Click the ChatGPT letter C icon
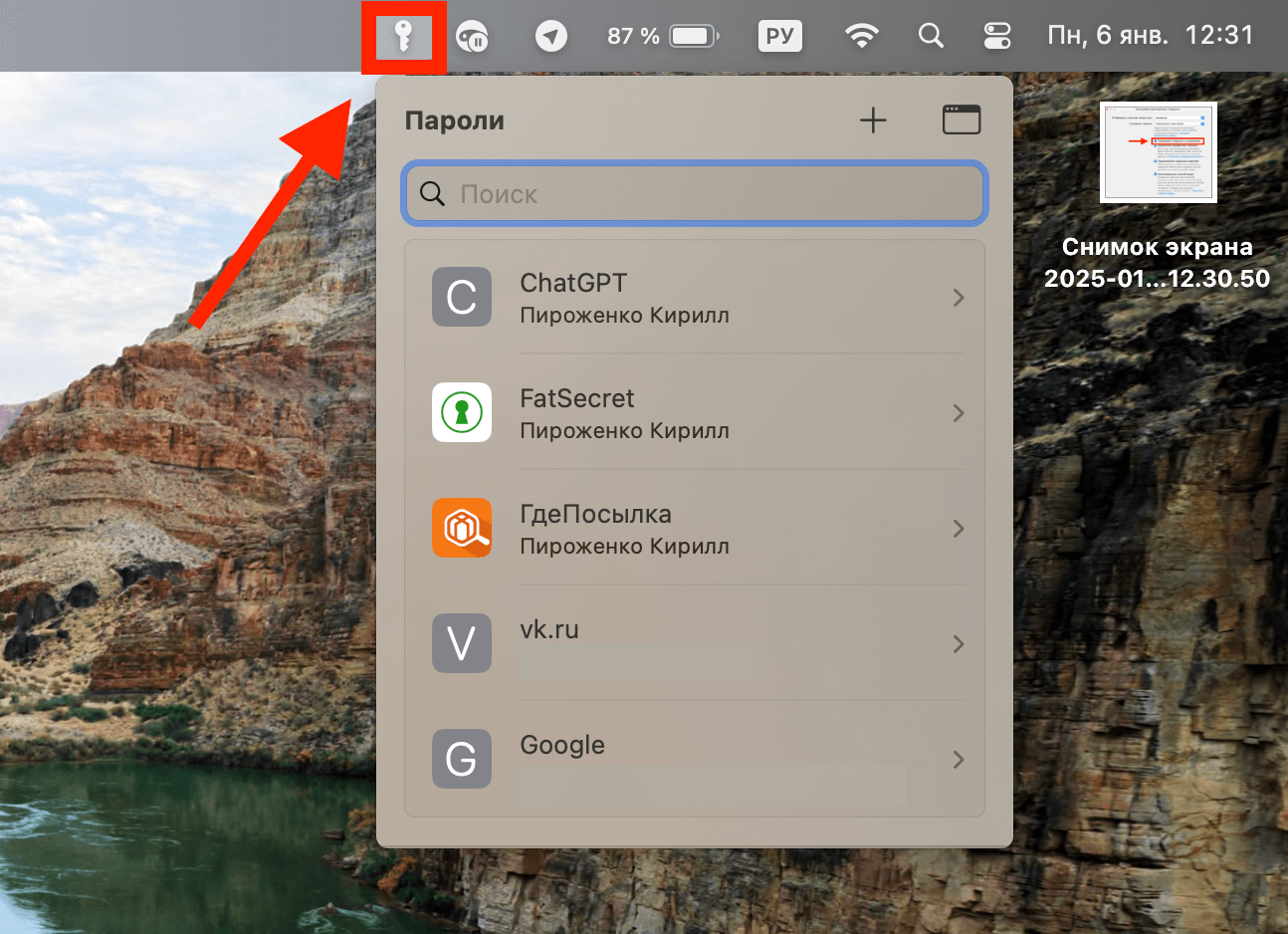 pos(462,297)
